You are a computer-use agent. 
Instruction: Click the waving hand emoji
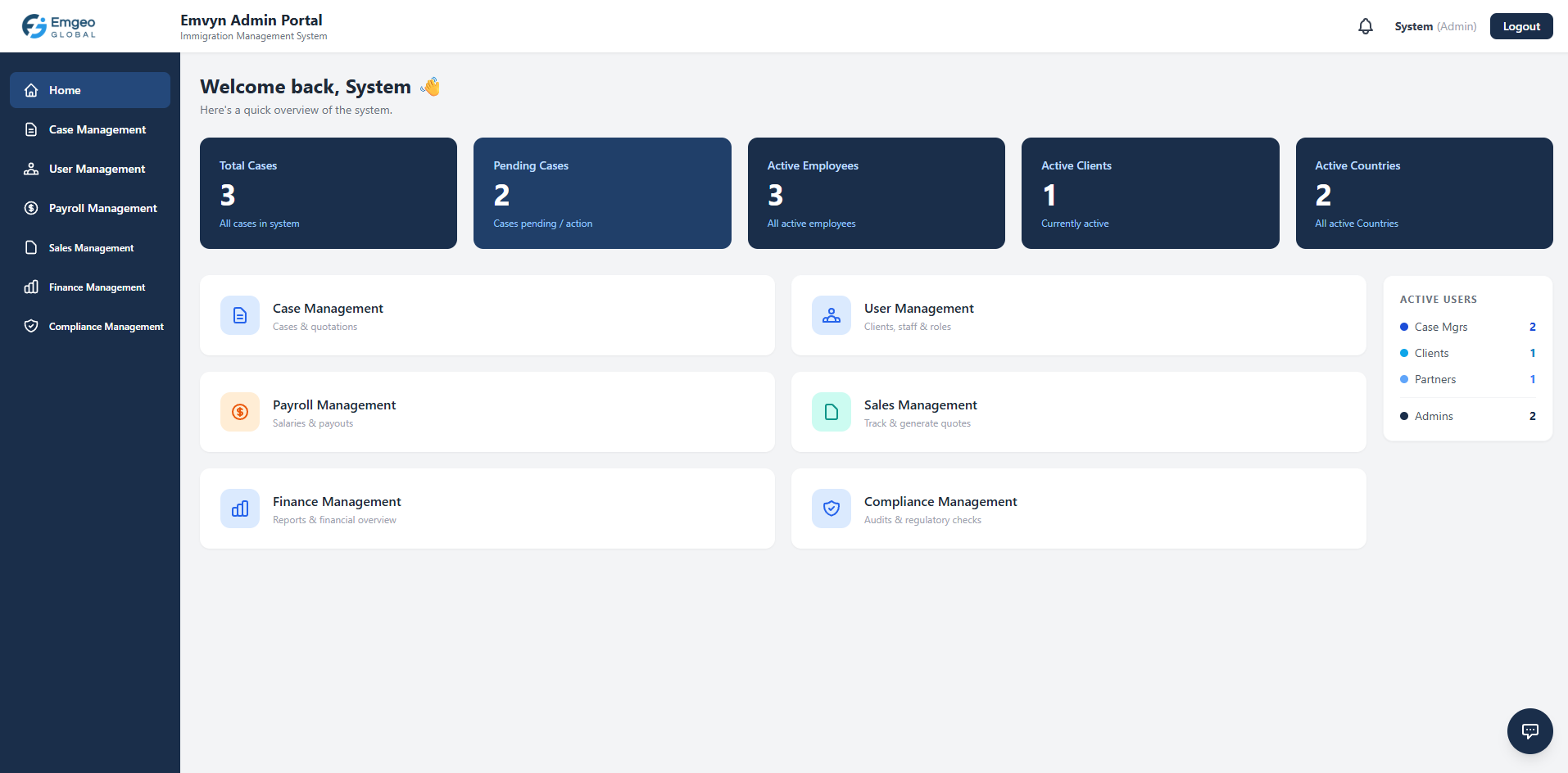click(x=430, y=86)
